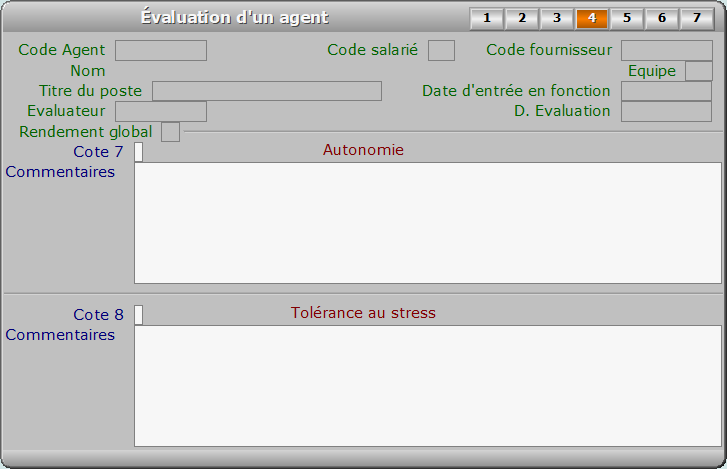Click the Equipe field

(699, 71)
